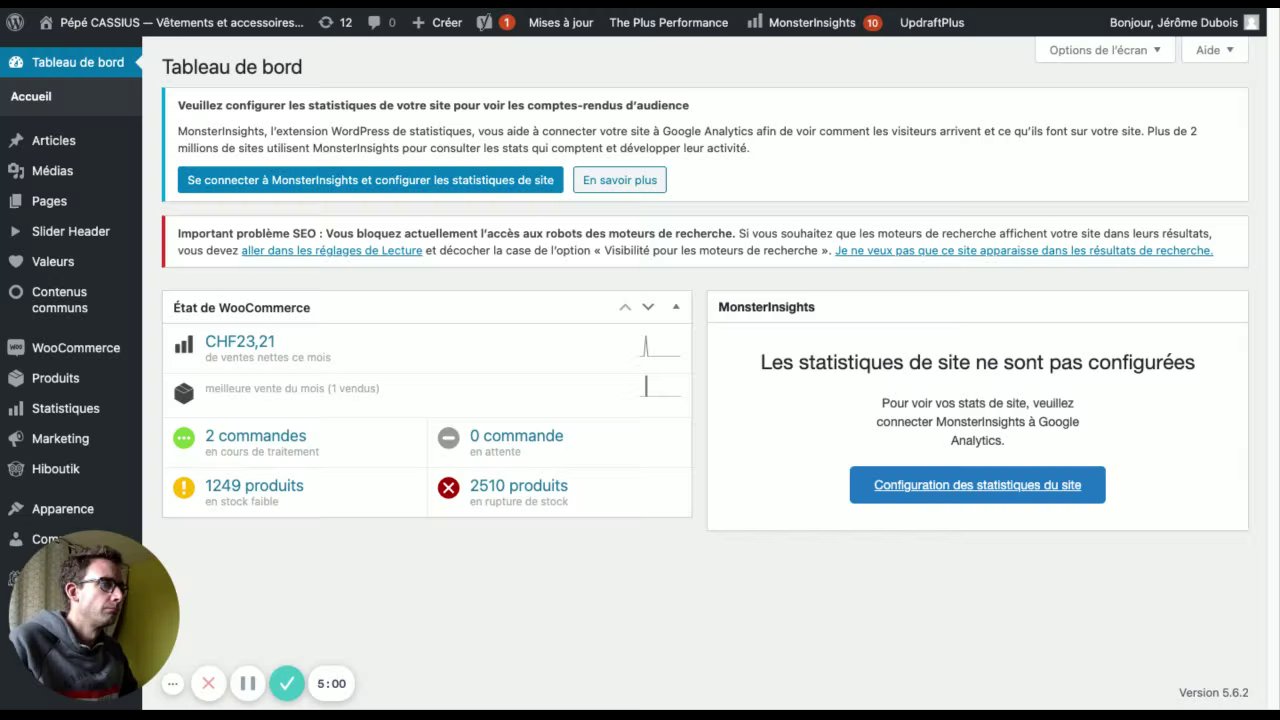Image resolution: width=1280 pixels, height=720 pixels.
Task: Click Se connecter à MonsterInsights button
Action: pyautogui.click(x=370, y=180)
